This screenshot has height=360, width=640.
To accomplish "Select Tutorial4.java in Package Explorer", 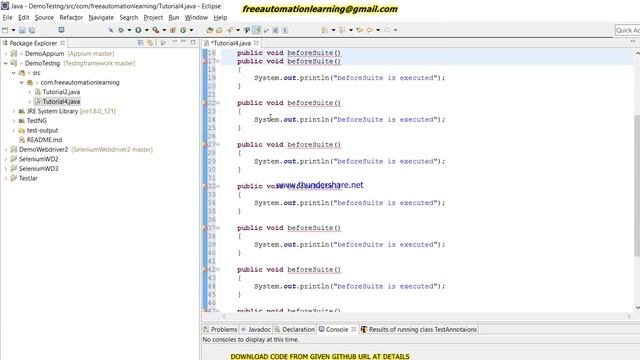I will [61, 101].
